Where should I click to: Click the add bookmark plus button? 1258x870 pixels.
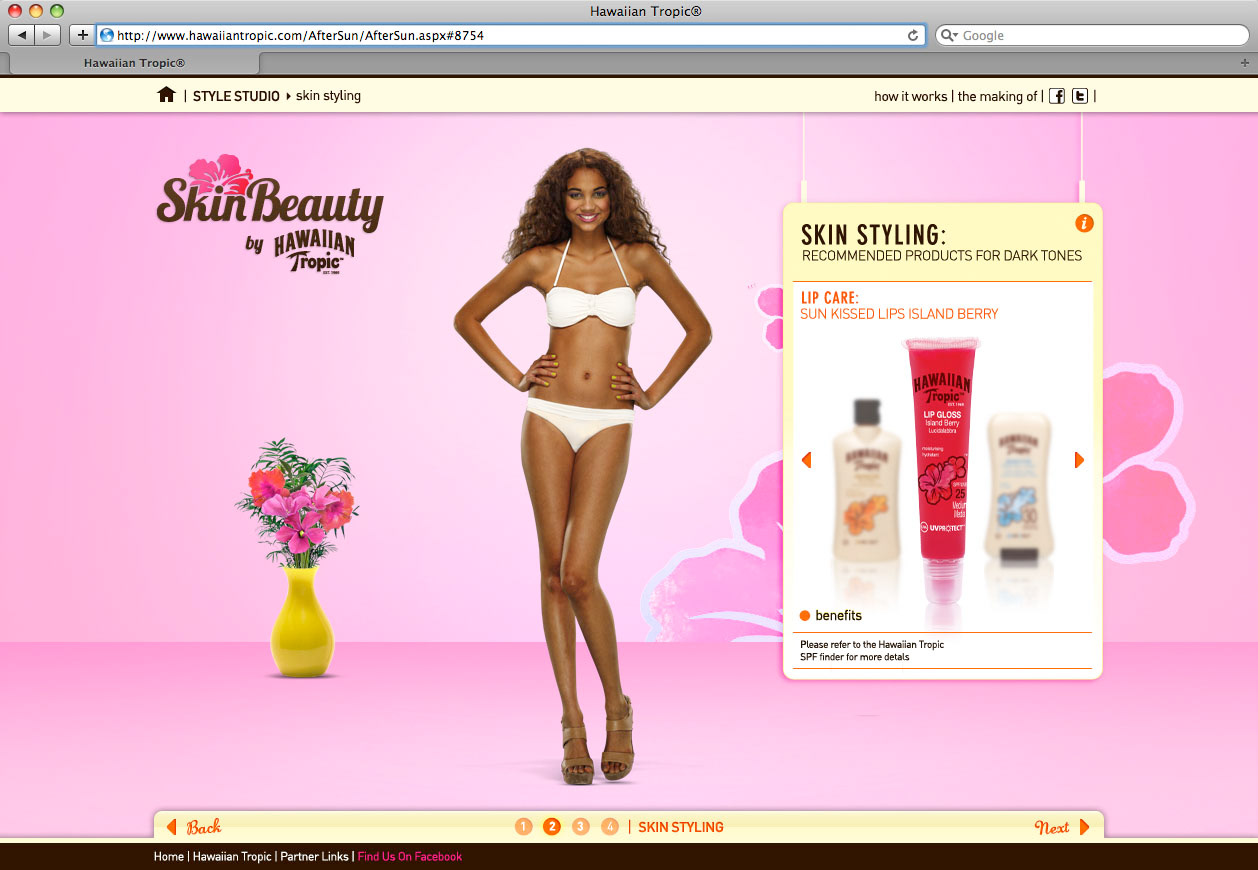point(82,35)
